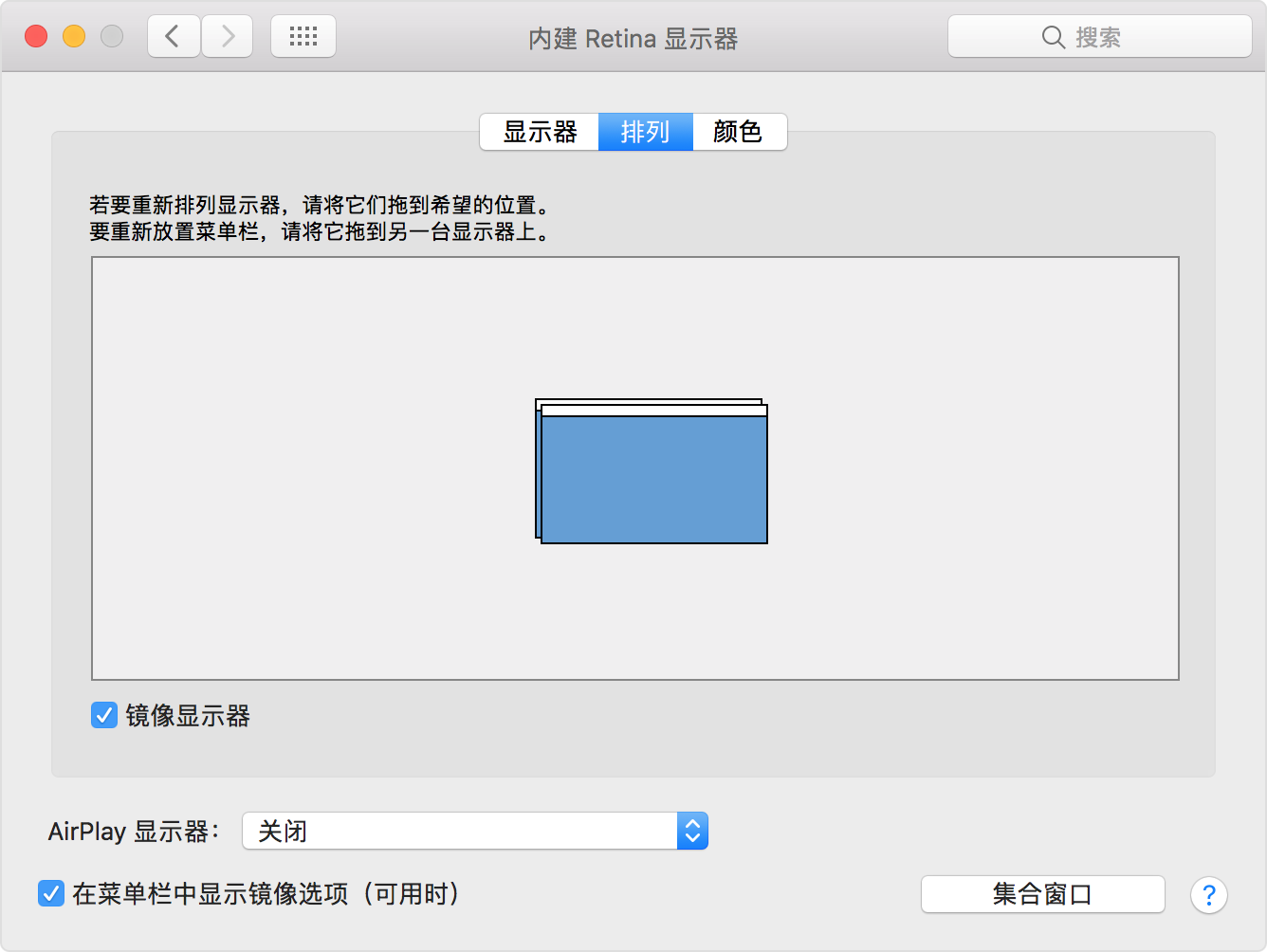Open the AirPlay 显示器 dropdown showing 关闭
1267x952 pixels.
tap(475, 832)
